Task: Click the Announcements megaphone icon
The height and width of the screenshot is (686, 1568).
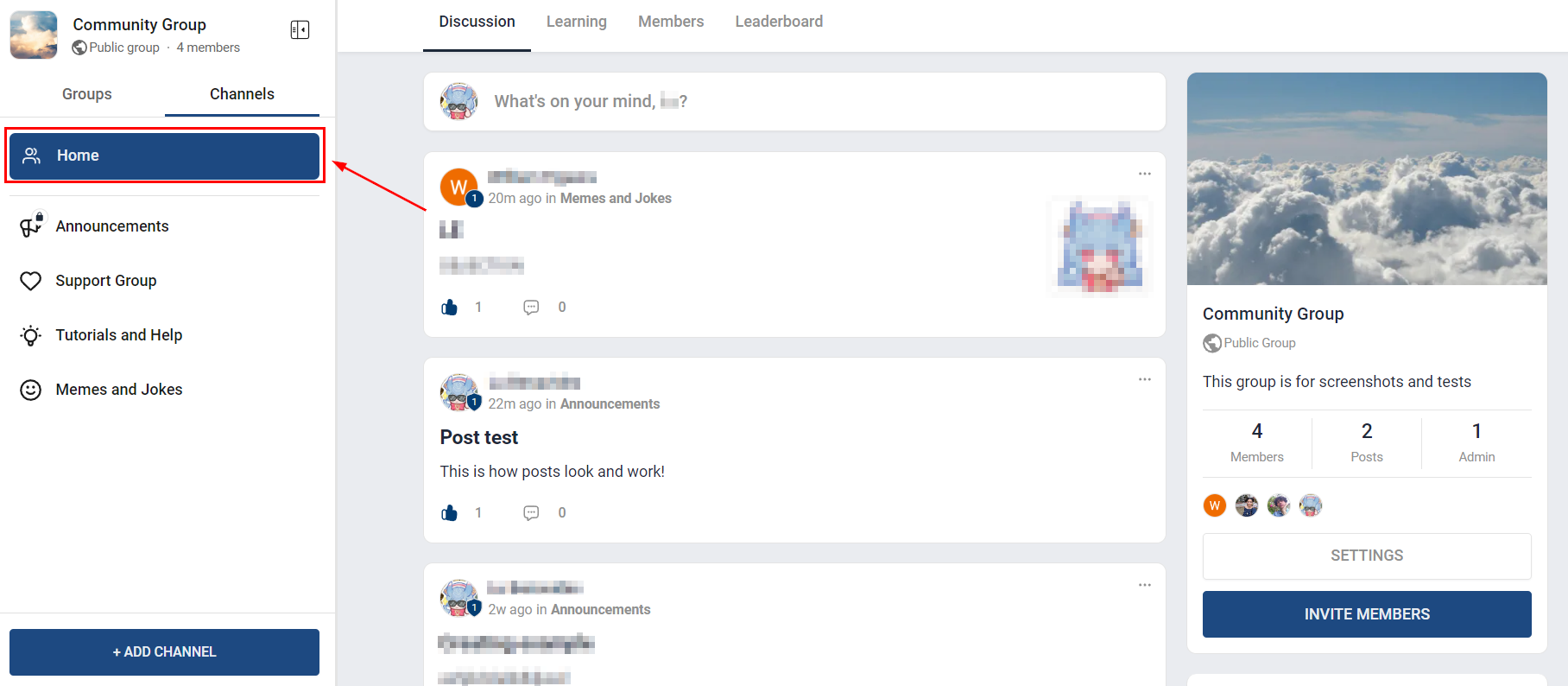Action: [x=32, y=225]
